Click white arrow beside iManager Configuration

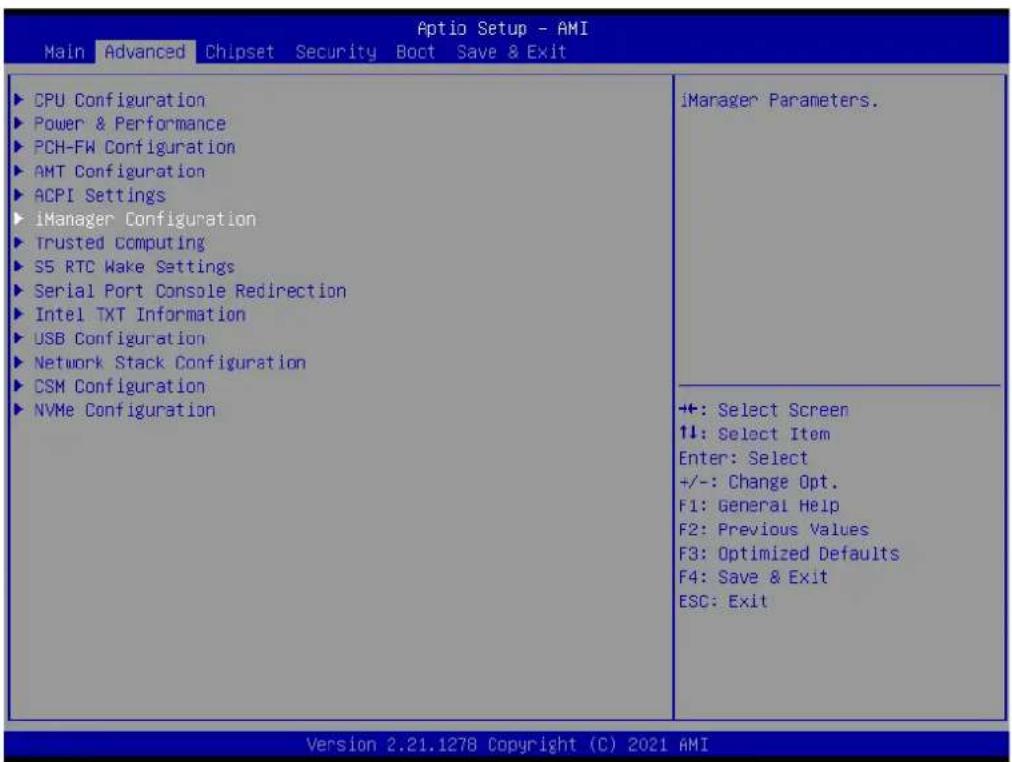[19, 219]
